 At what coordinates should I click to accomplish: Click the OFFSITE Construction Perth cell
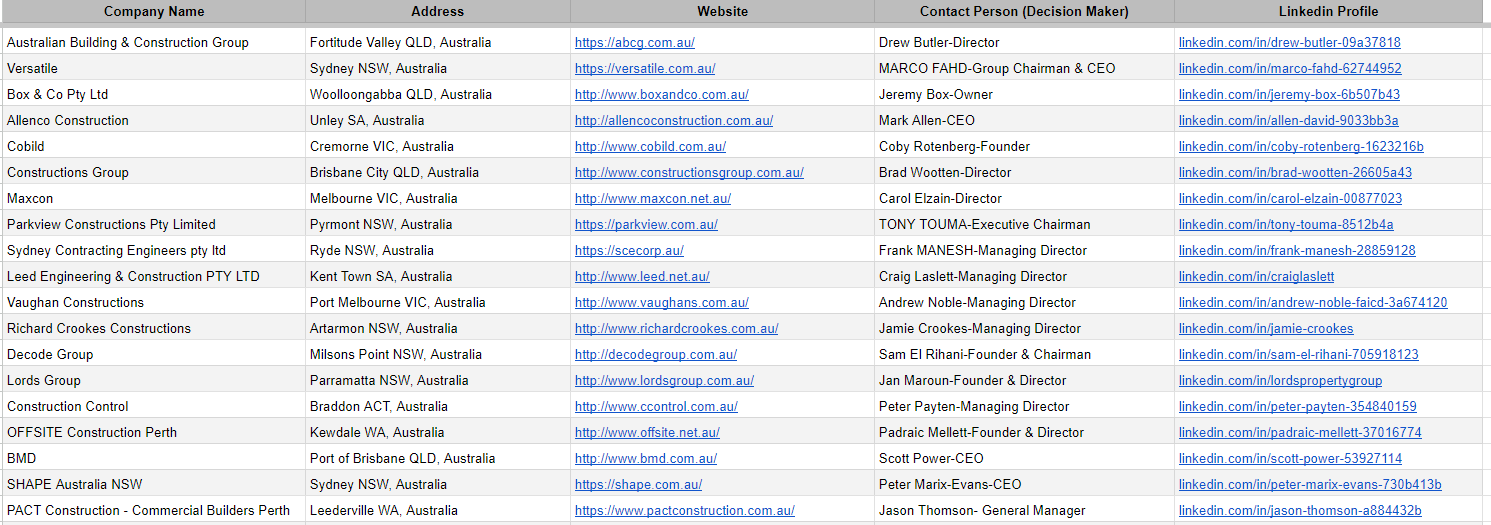click(x=92, y=433)
